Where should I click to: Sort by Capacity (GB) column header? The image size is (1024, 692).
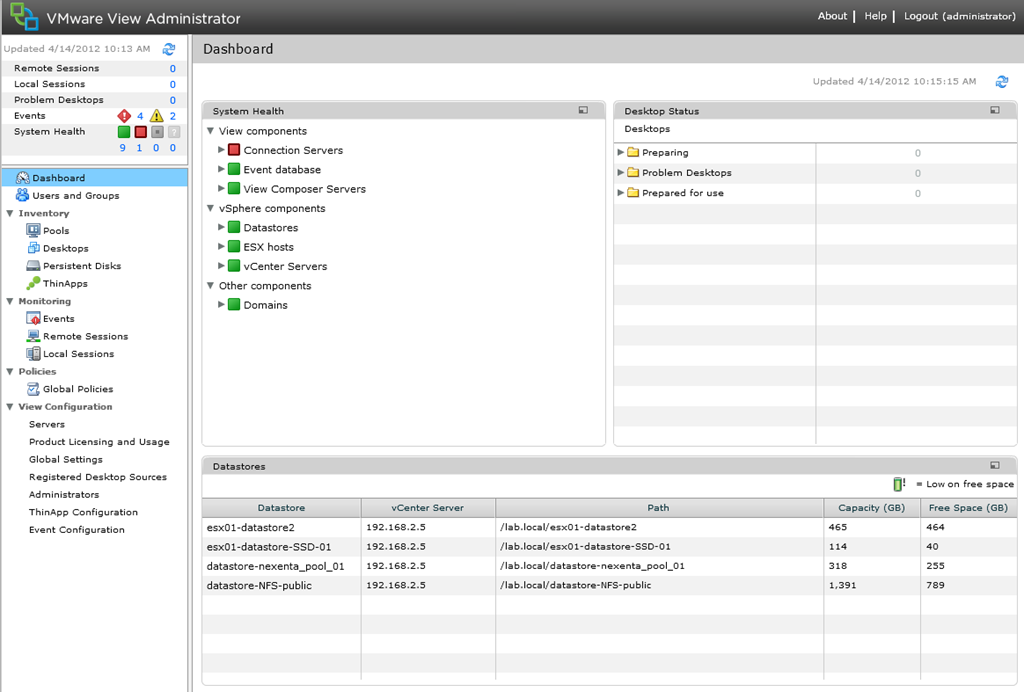point(872,508)
